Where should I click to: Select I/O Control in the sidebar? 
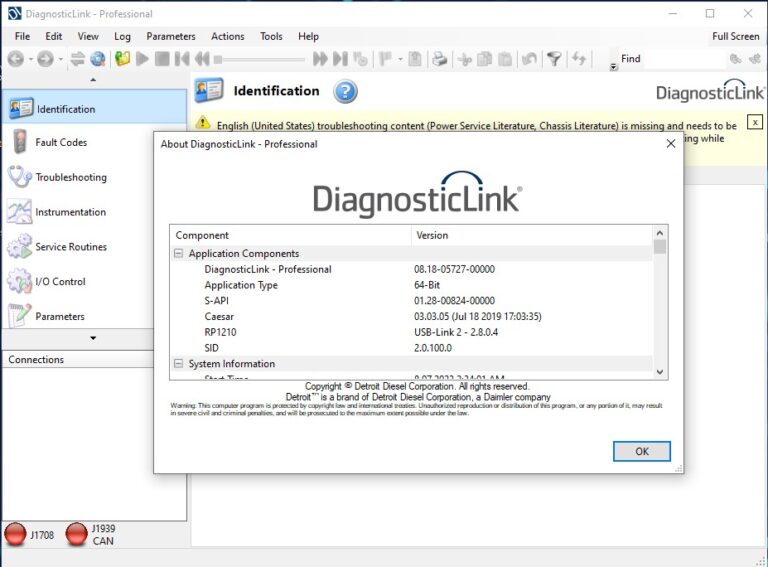pyautogui.click(x=78, y=282)
